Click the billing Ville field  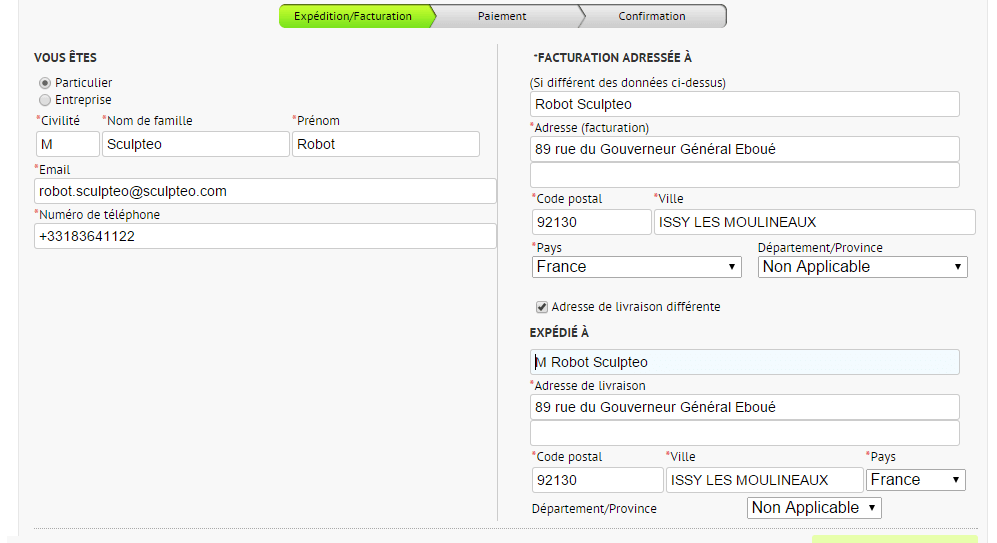pos(814,222)
